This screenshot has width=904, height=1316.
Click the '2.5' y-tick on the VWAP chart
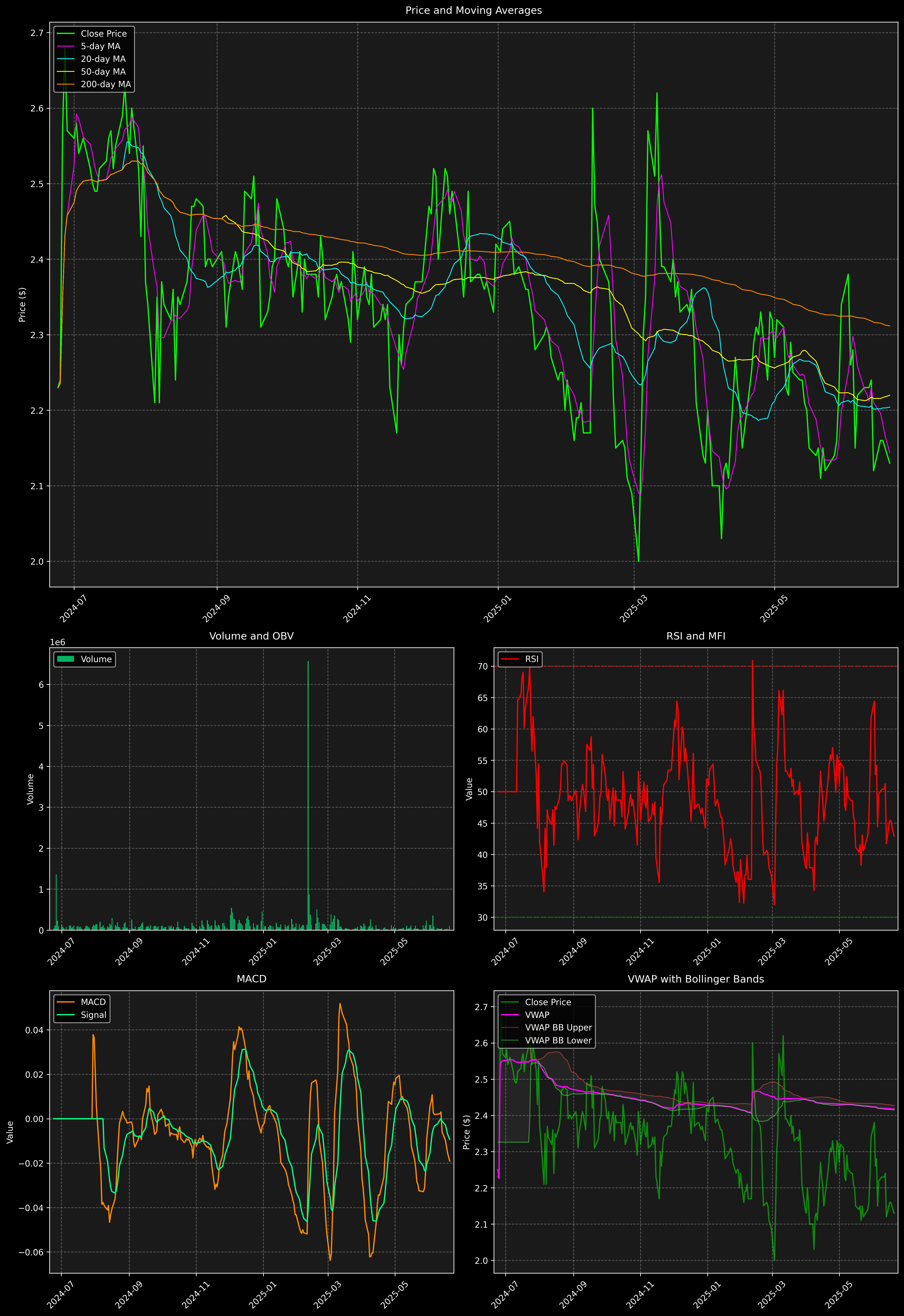coord(482,1079)
